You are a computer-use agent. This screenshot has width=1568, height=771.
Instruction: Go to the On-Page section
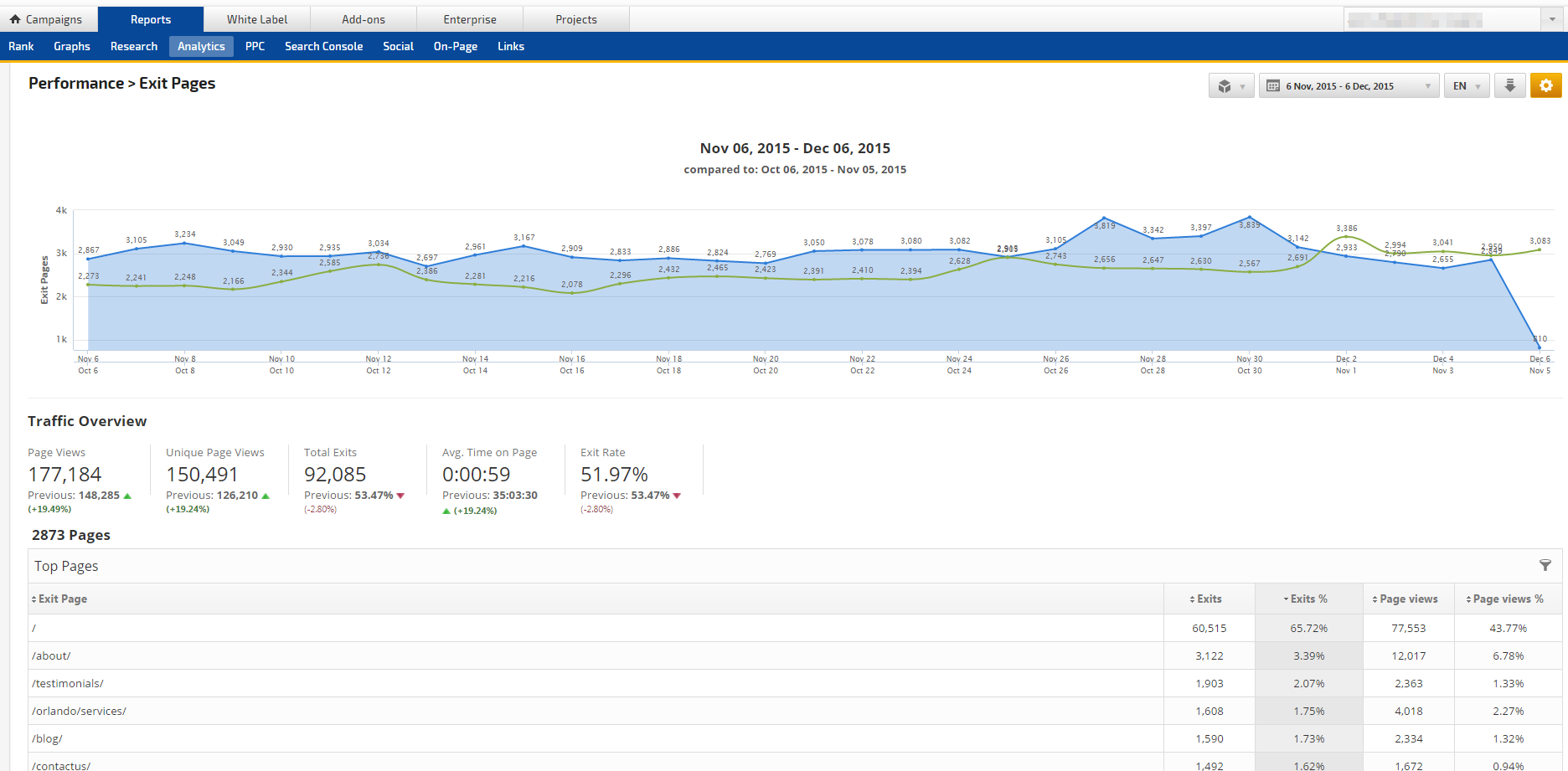coord(455,46)
